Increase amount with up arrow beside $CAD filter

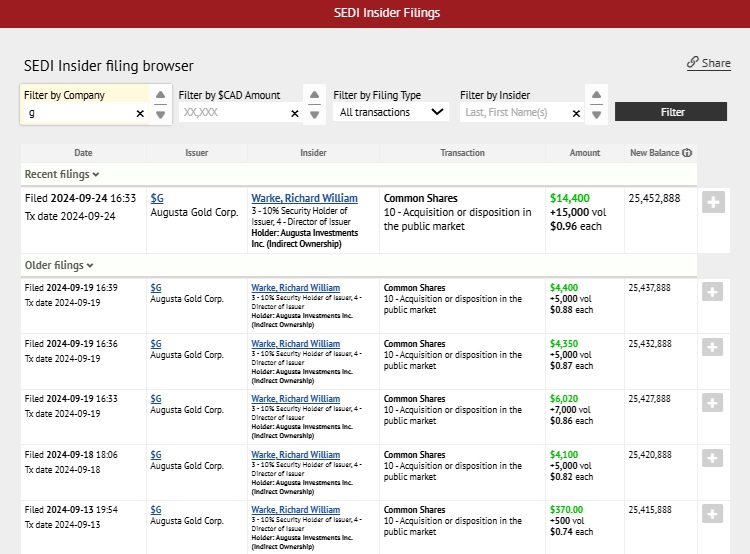(x=314, y=95)
